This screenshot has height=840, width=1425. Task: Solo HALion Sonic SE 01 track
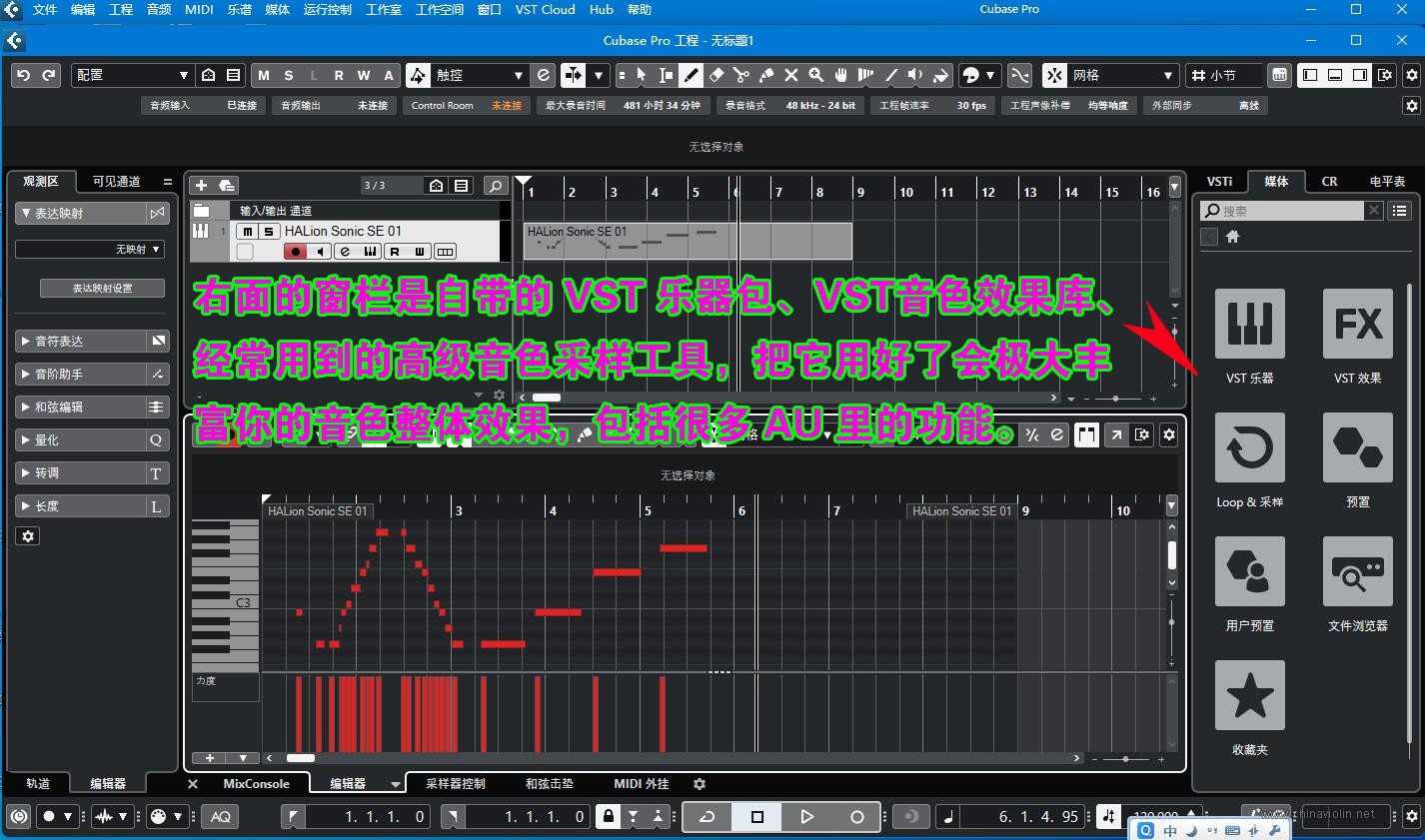(268, 231)
